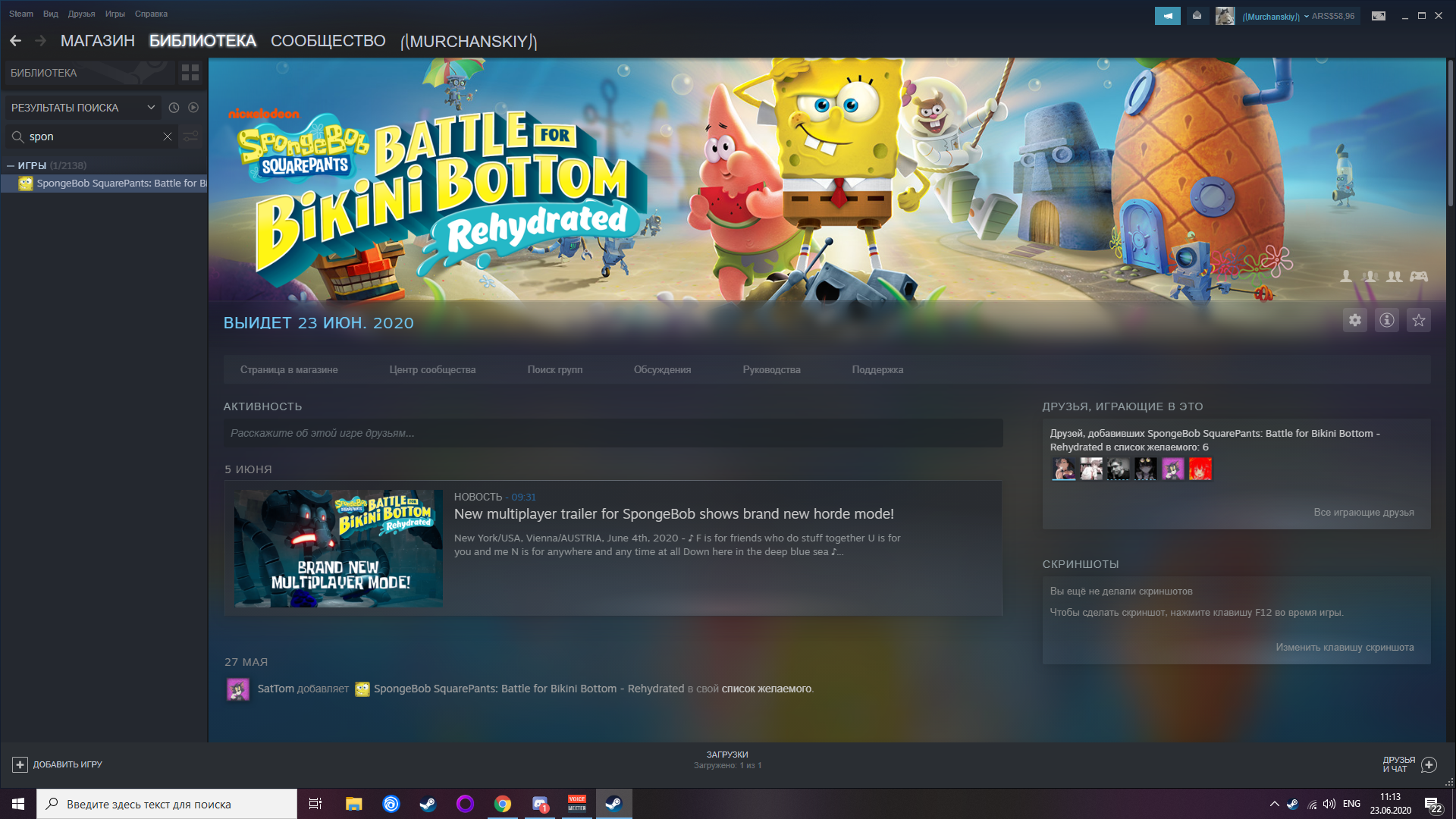
Task: Open the news article about horde mode
Action: (673, 514)
